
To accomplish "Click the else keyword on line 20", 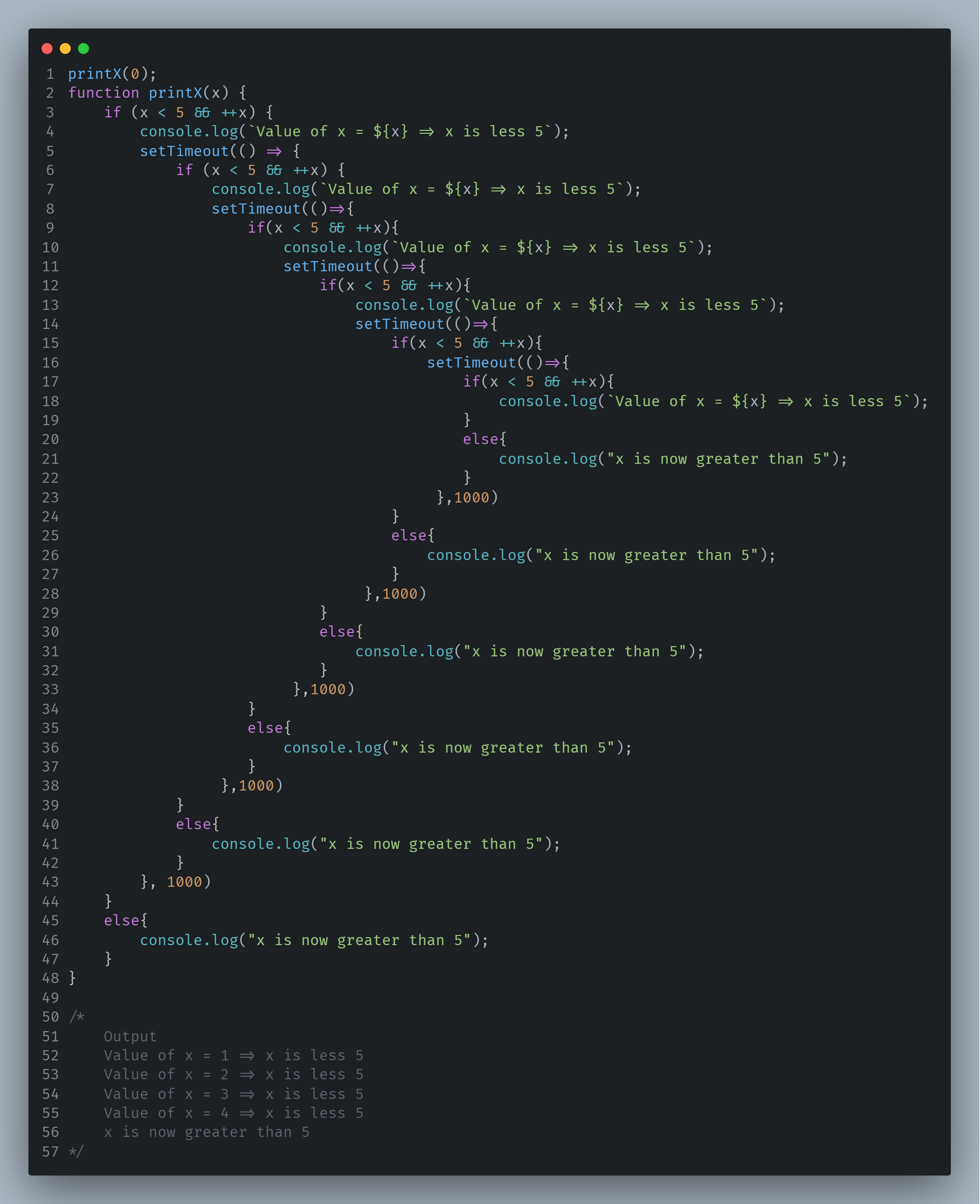I will click(481, 439).
